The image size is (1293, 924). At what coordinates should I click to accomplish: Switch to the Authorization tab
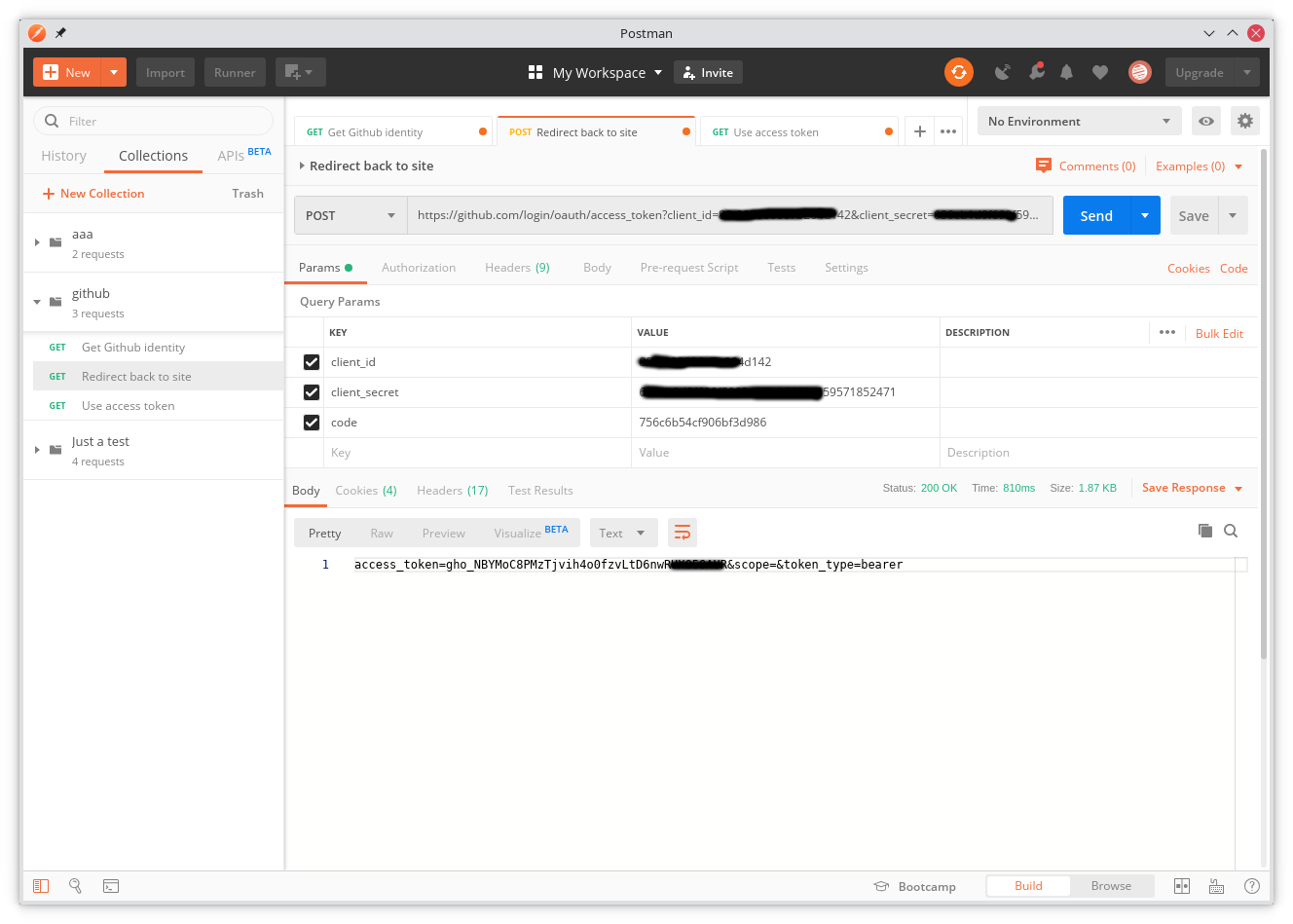click(x=418, y=268)
